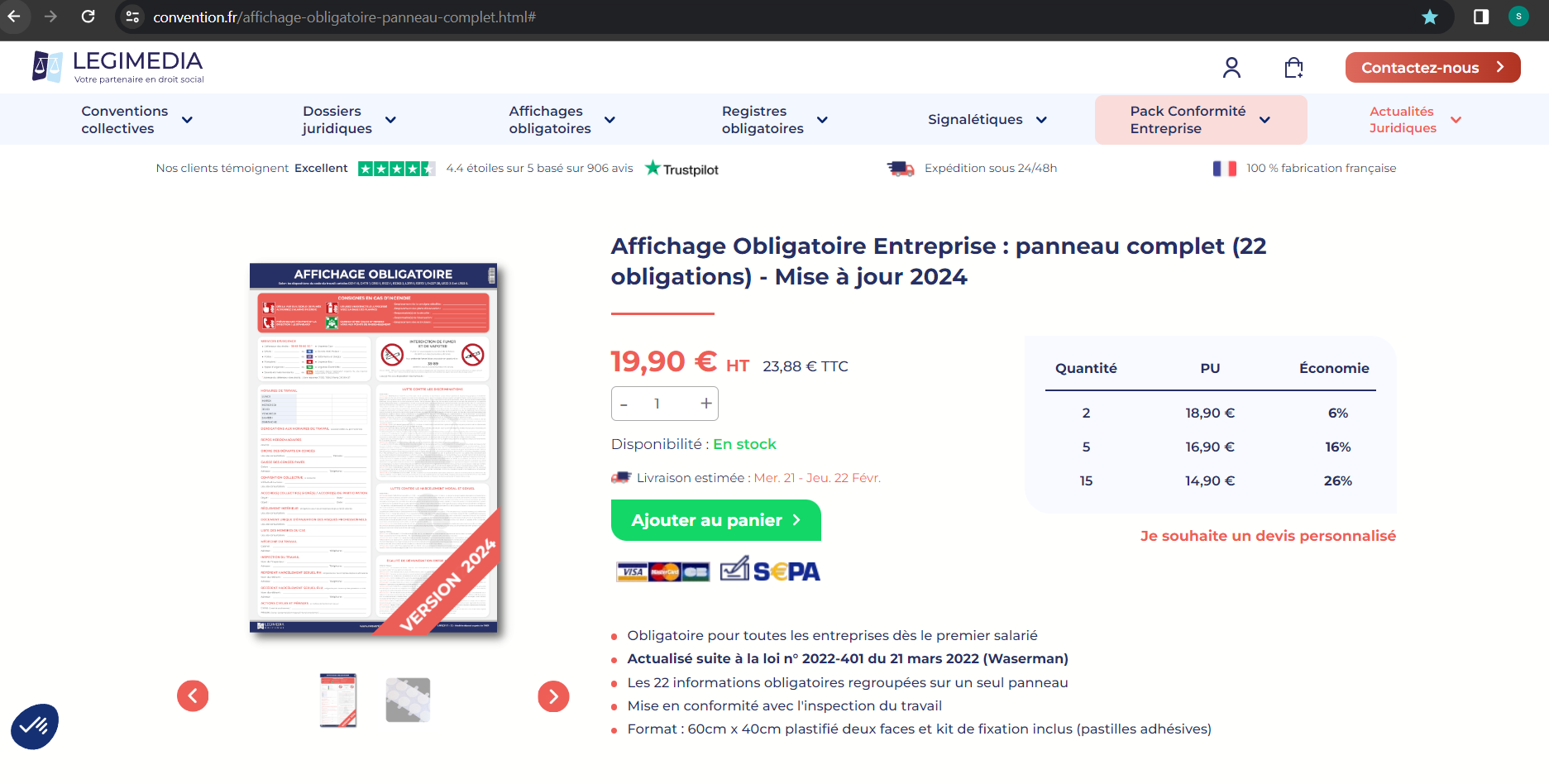Open the Actualités Juridiques menu

point(1415,120)
